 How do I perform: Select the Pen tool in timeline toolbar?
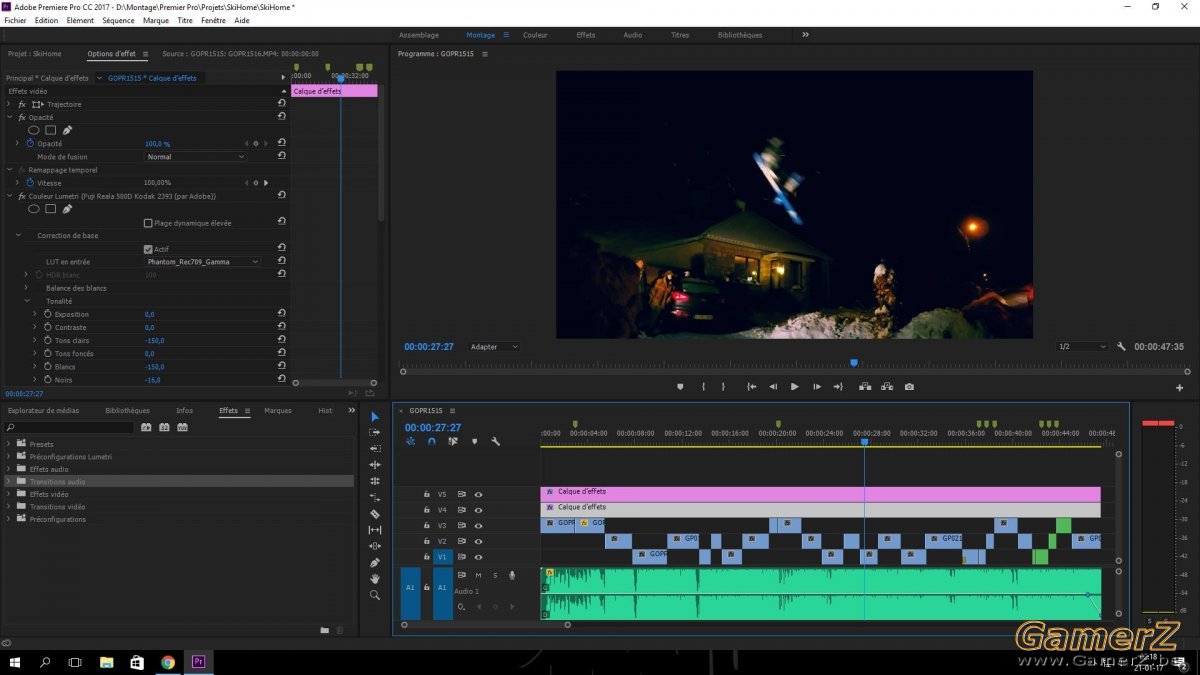pyautogui.click(x=375, y=562)
